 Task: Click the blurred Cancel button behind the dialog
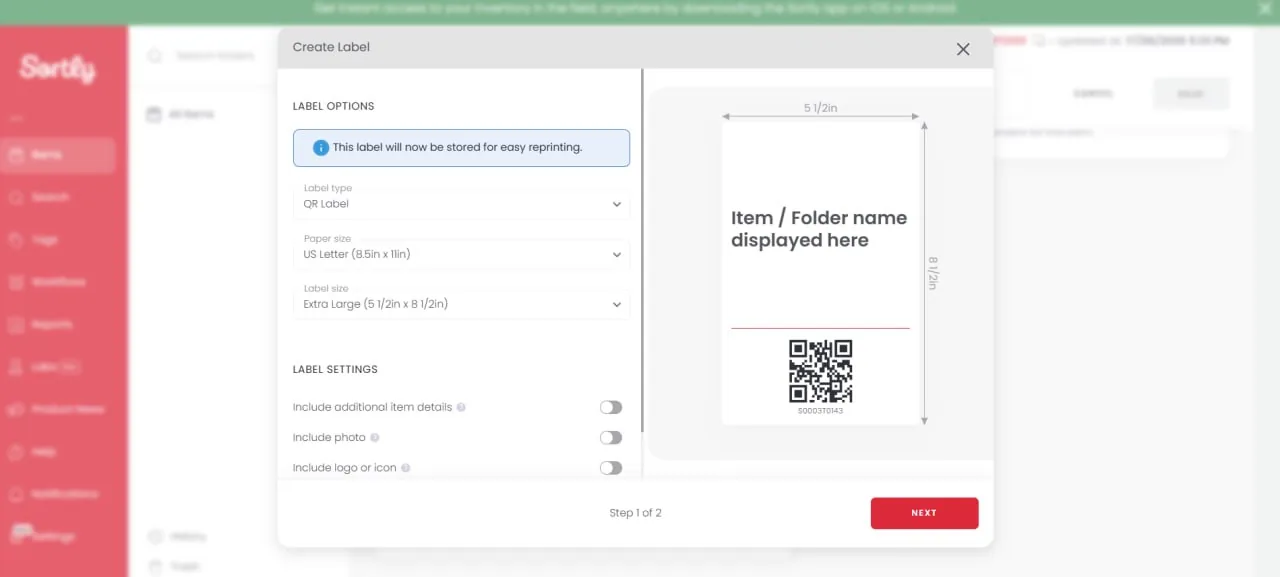(1092, 94)
